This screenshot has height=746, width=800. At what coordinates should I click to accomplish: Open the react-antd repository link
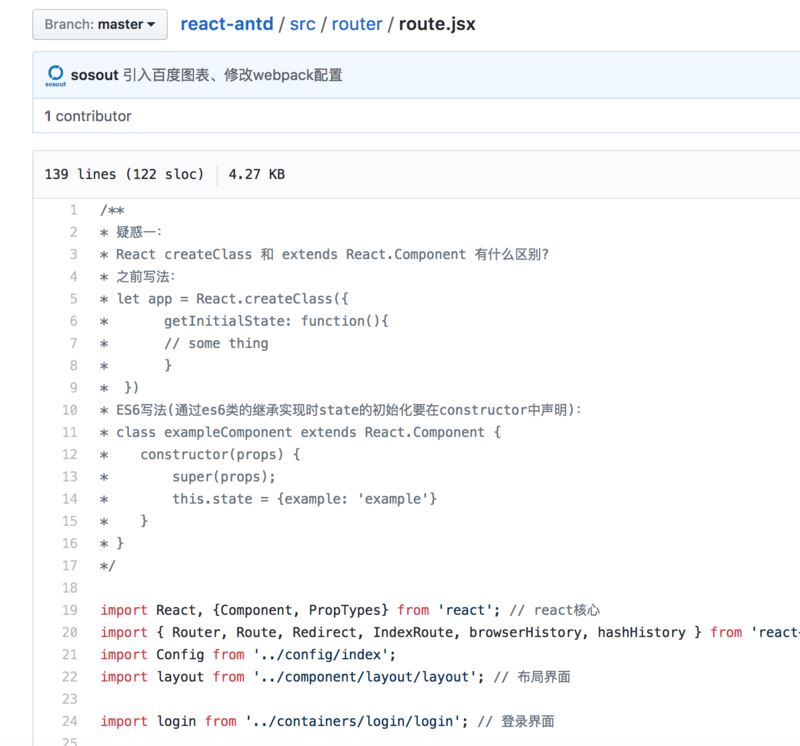tap(227, 24)
